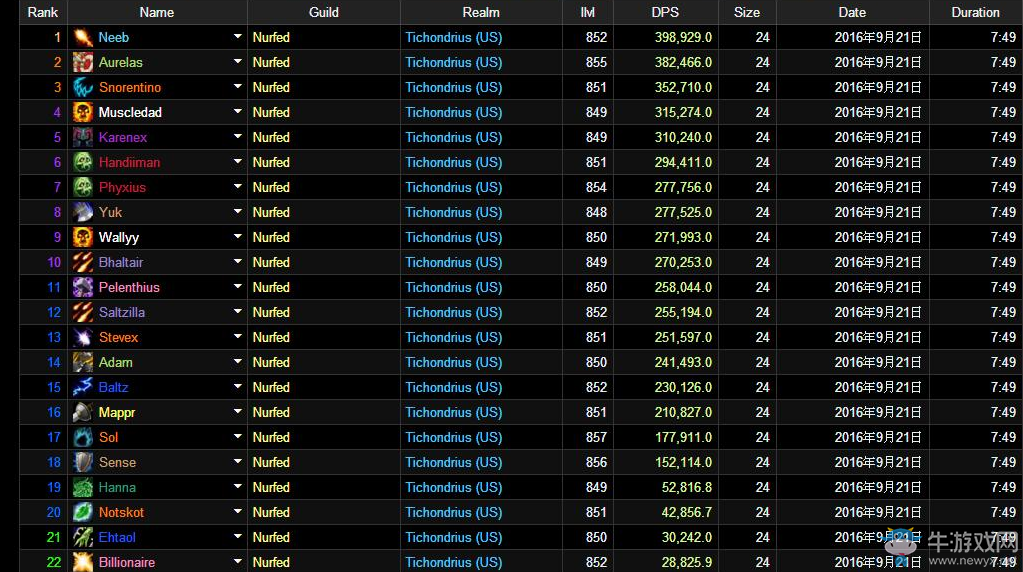Sort the table by DPS column header
1023x572 pixels.
664,12
